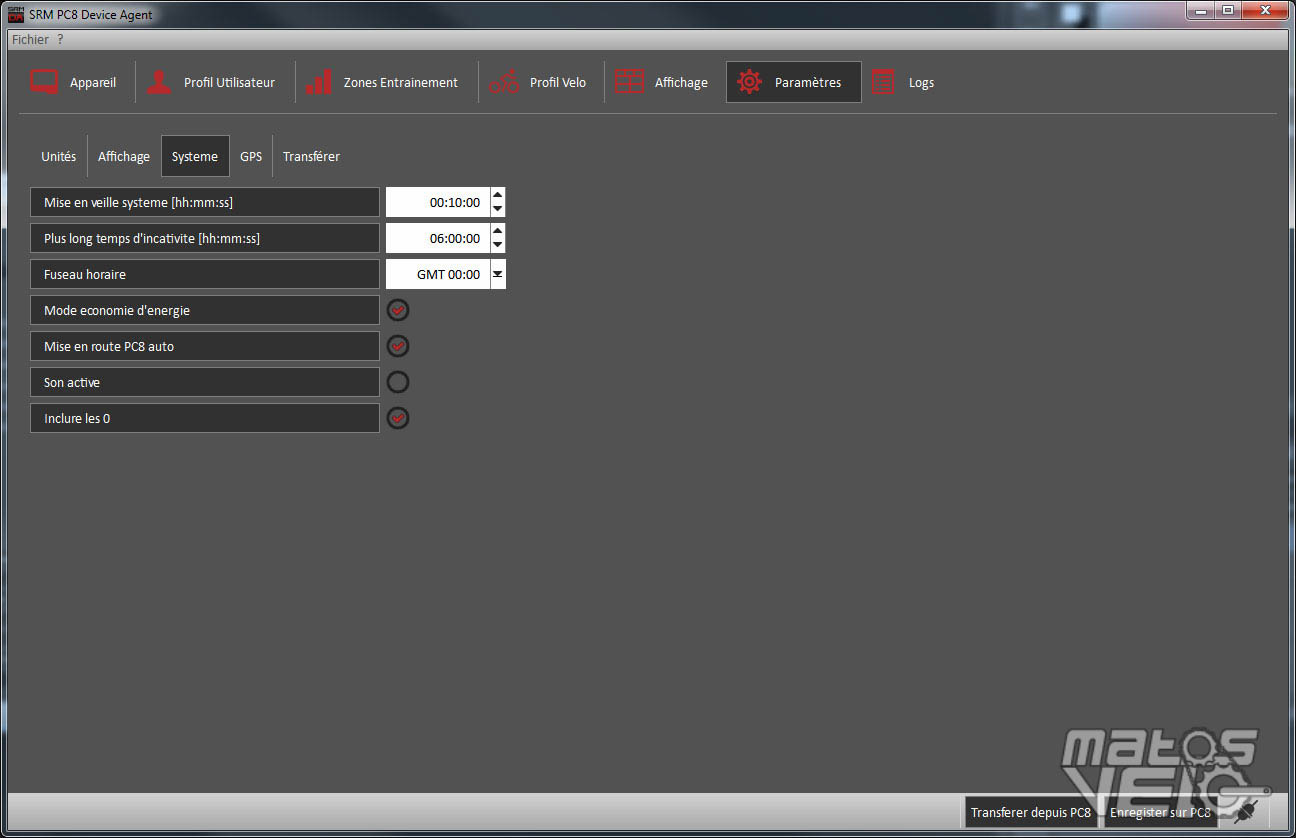Switch to the Transférer sub-tab
The height and width of the screenshot is (838, 1296).
[311, 156]
